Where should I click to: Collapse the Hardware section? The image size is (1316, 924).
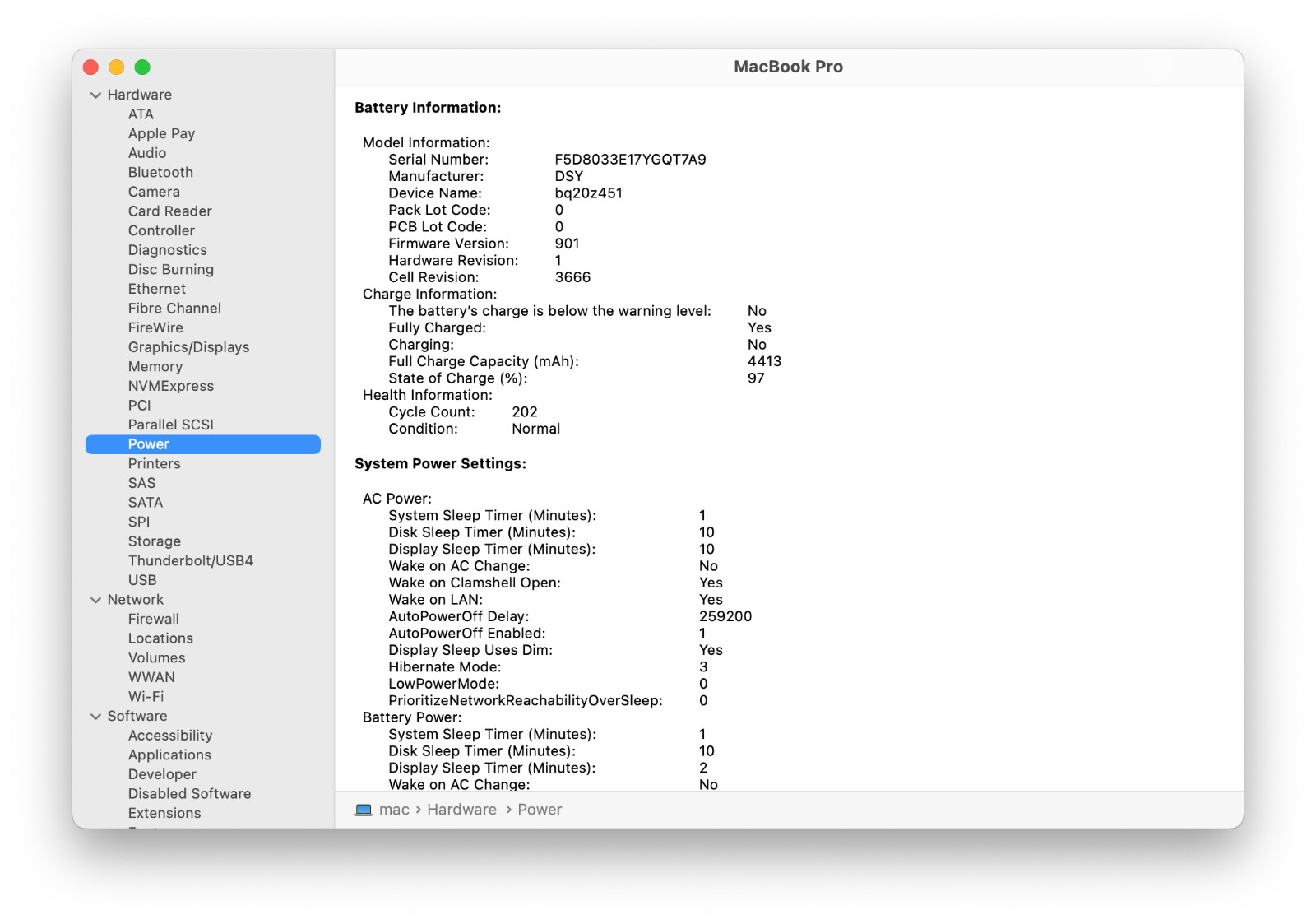click(x=95, y=95)
